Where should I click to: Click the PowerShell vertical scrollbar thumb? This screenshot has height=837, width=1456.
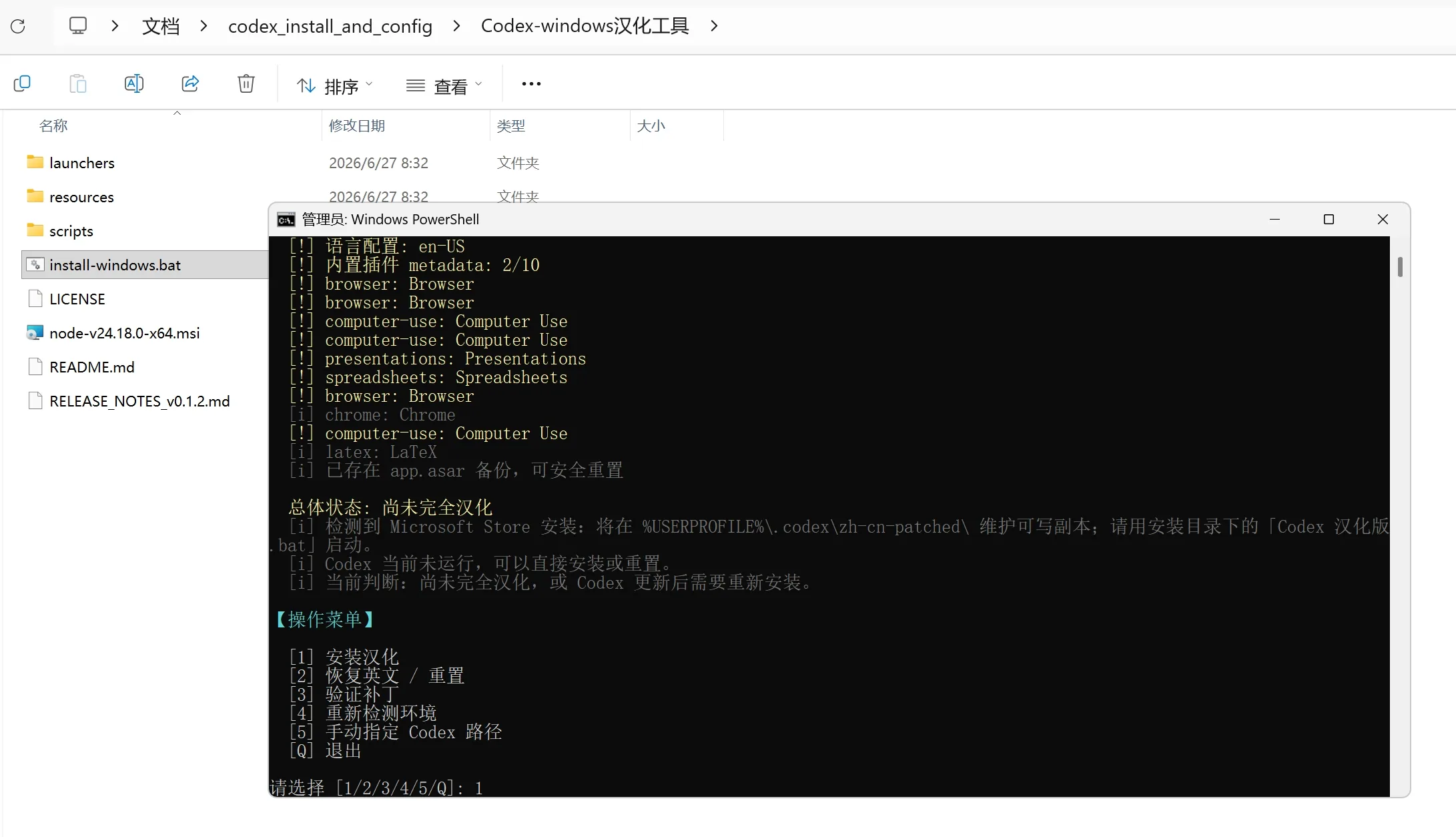(1400, 267)
